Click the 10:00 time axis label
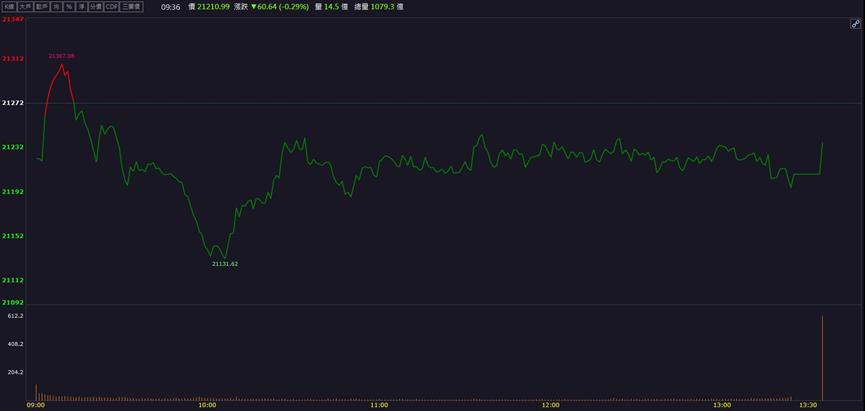Screen dimensions: 865x411 tap(207, 405)
